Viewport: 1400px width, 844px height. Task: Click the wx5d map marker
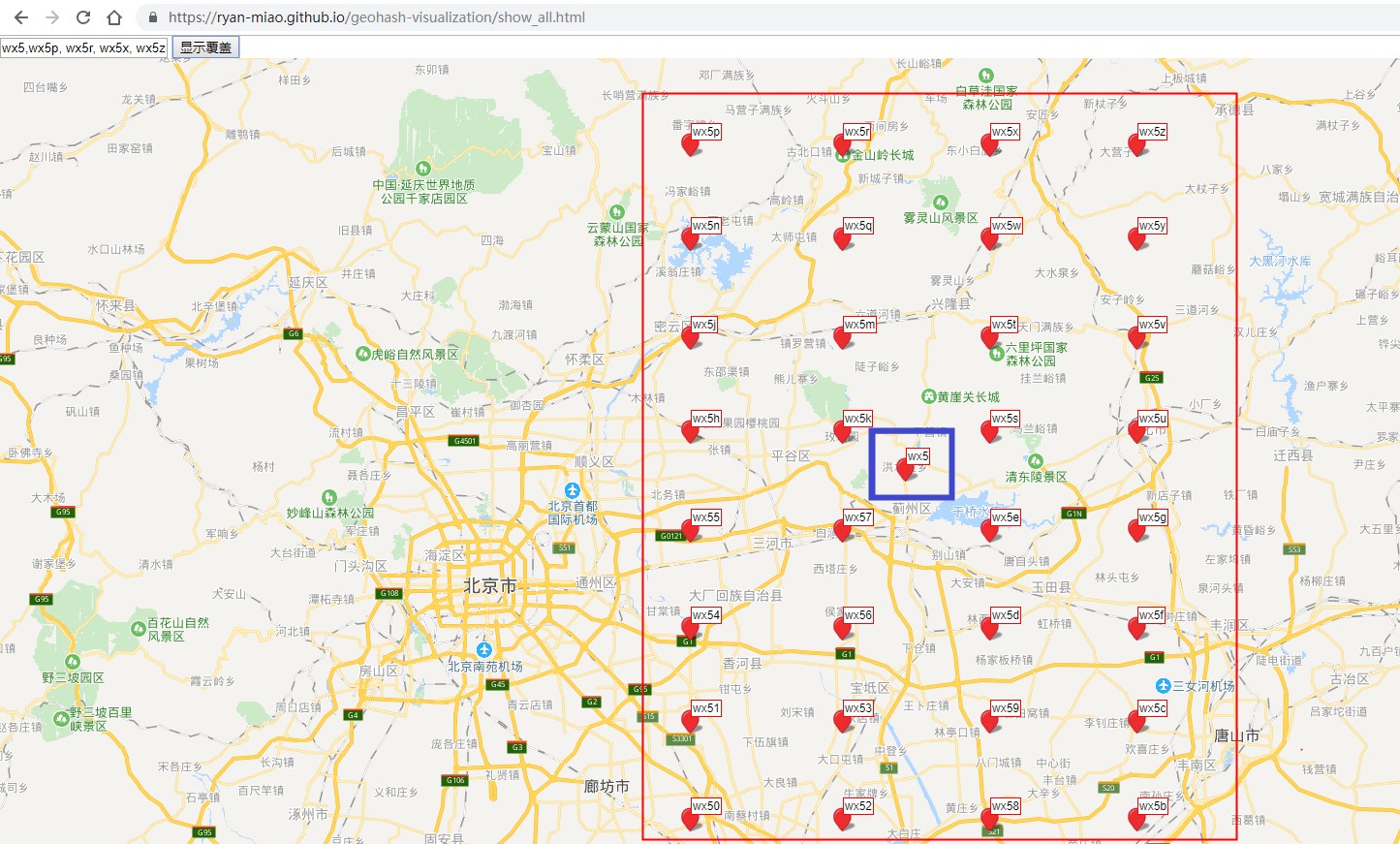[x=990, y=629]
